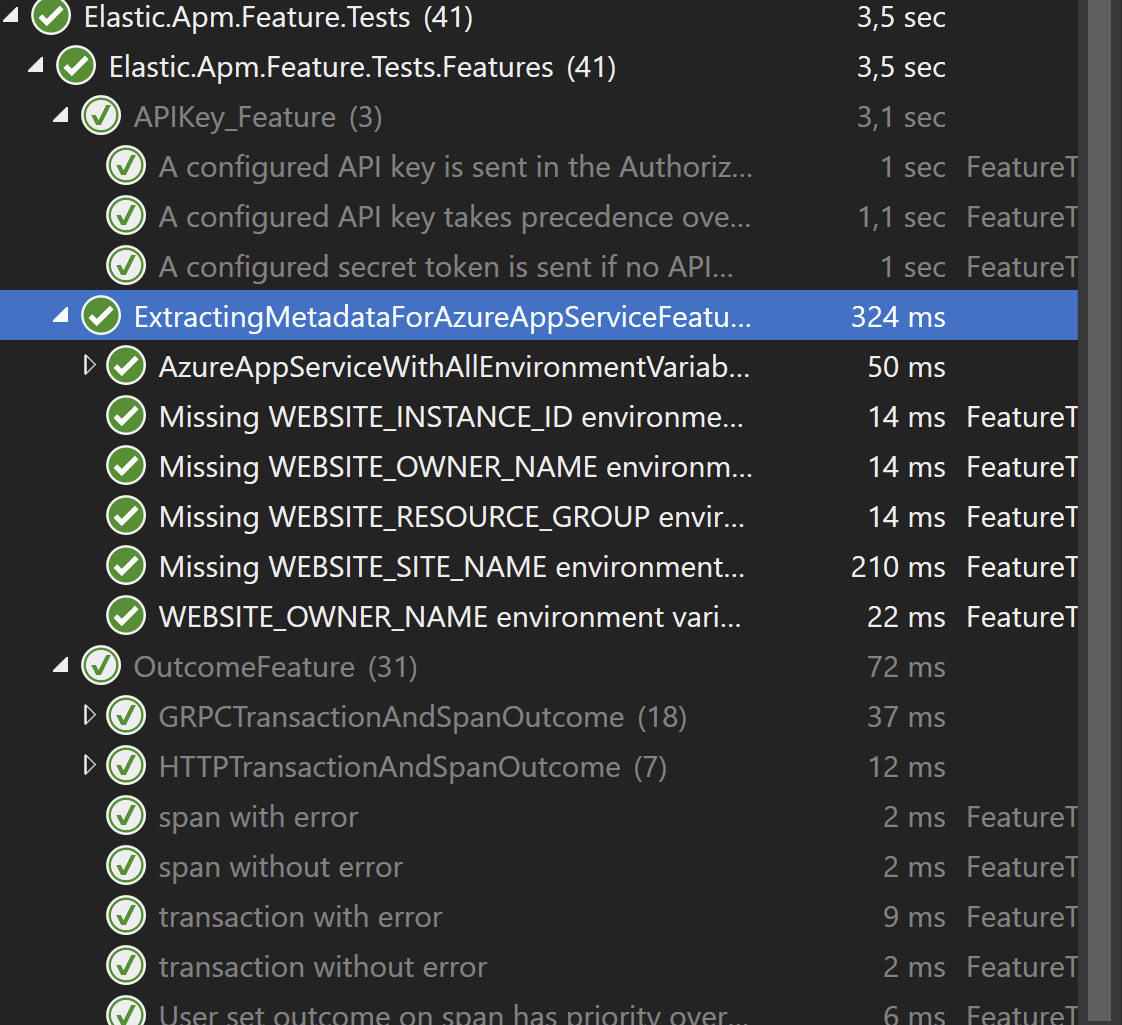The width and height of the screenshot is (1122, 1025).
Task: Click passed icon of Missing WEBSITE_SITE_NAME test
Action: coord(126,566)
